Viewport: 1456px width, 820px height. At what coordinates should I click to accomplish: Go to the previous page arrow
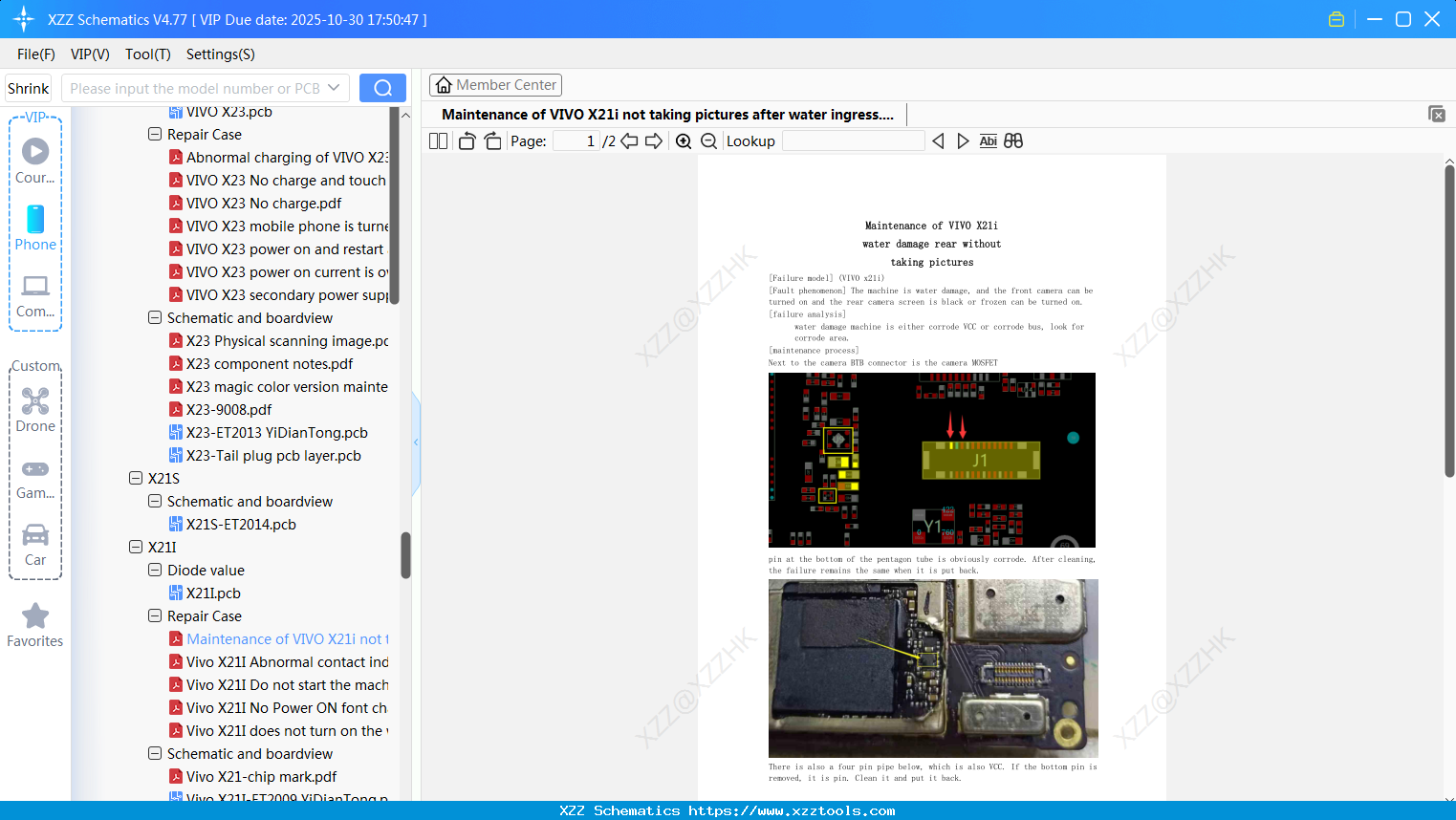(629, 141)
